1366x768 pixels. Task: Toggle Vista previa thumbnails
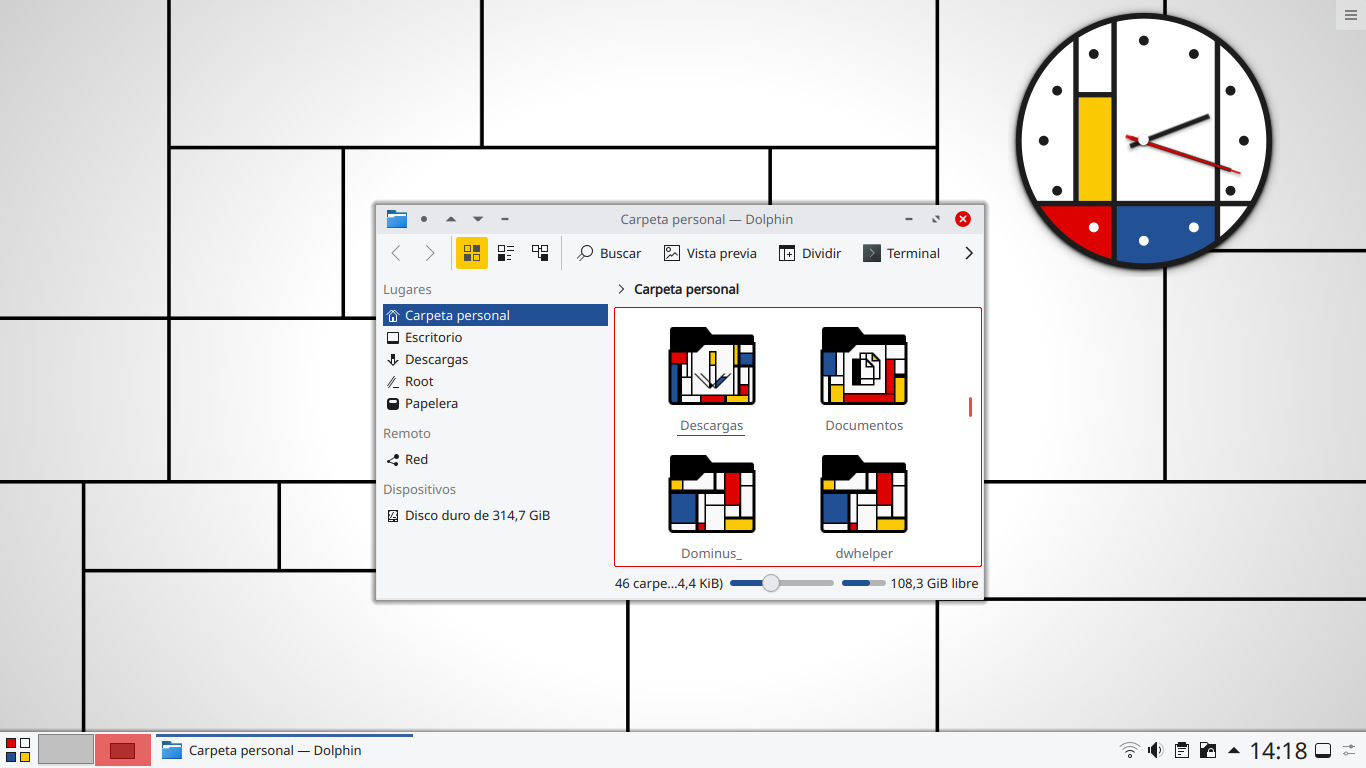tap(710, 253)
